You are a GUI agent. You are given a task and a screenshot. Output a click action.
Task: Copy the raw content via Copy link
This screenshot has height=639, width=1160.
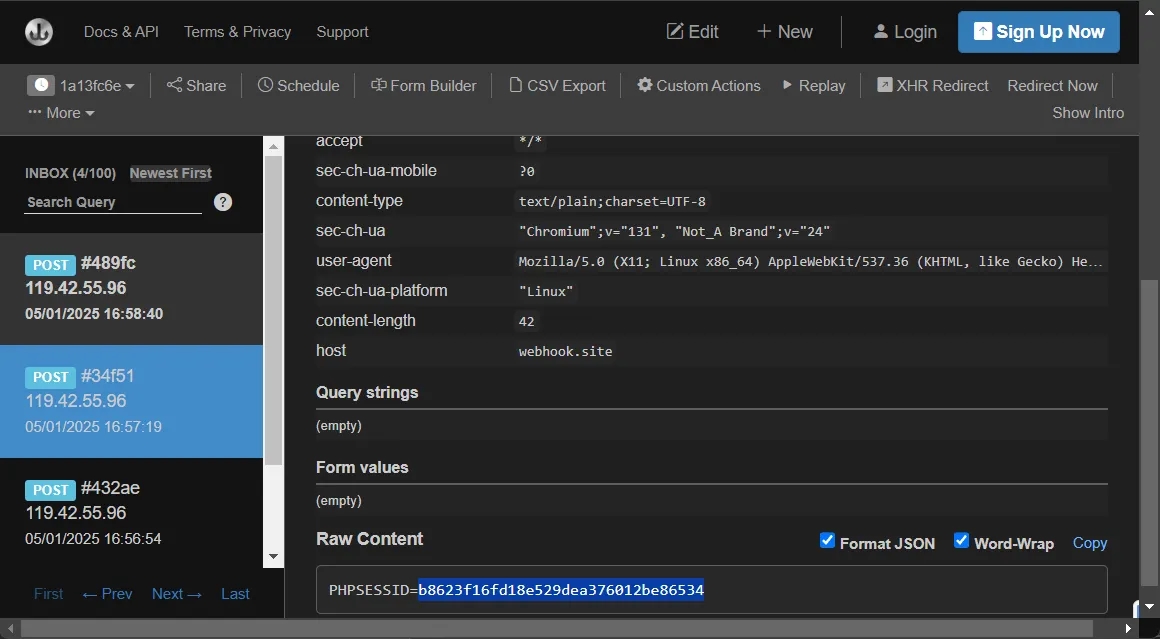1089,543
